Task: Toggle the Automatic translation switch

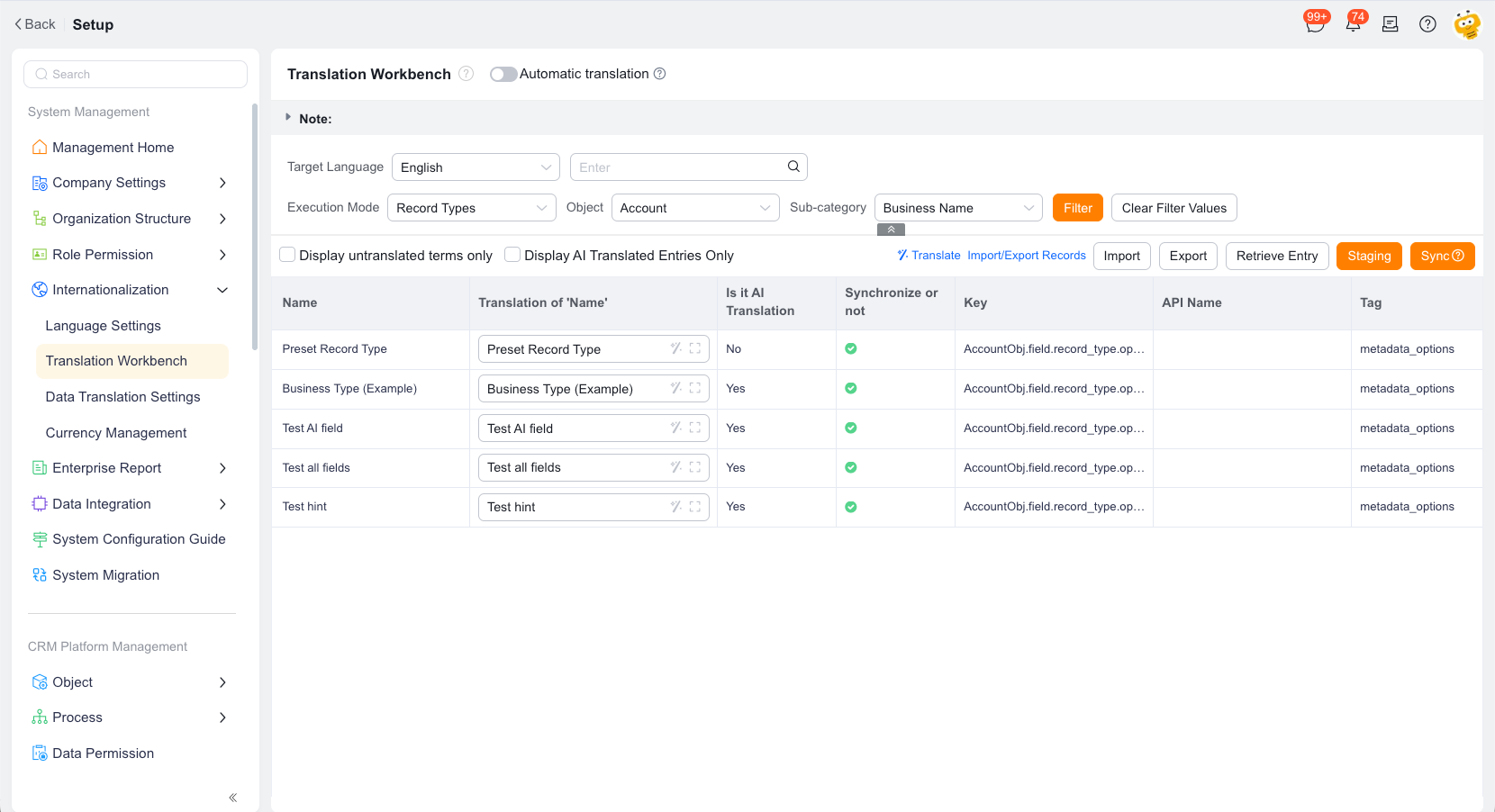Action: coord(503,74)
